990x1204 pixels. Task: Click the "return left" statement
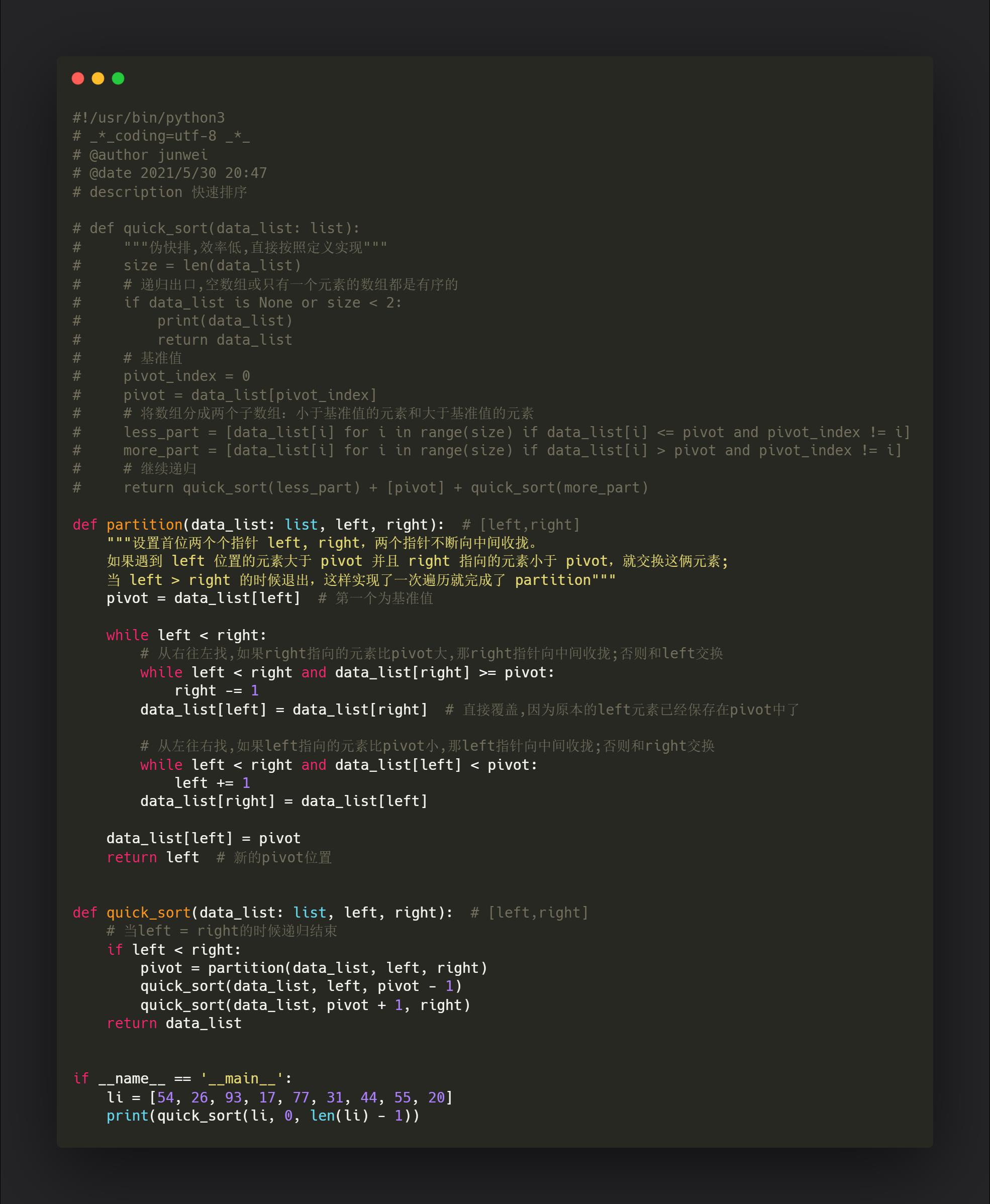(153, 857)
